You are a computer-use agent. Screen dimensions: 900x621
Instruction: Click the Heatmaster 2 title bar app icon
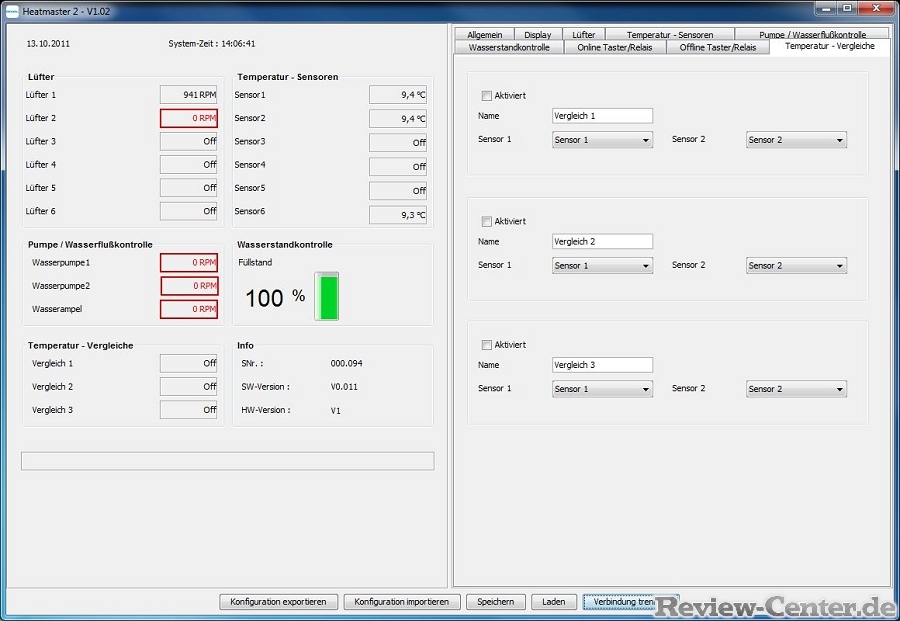coord(12,11)
